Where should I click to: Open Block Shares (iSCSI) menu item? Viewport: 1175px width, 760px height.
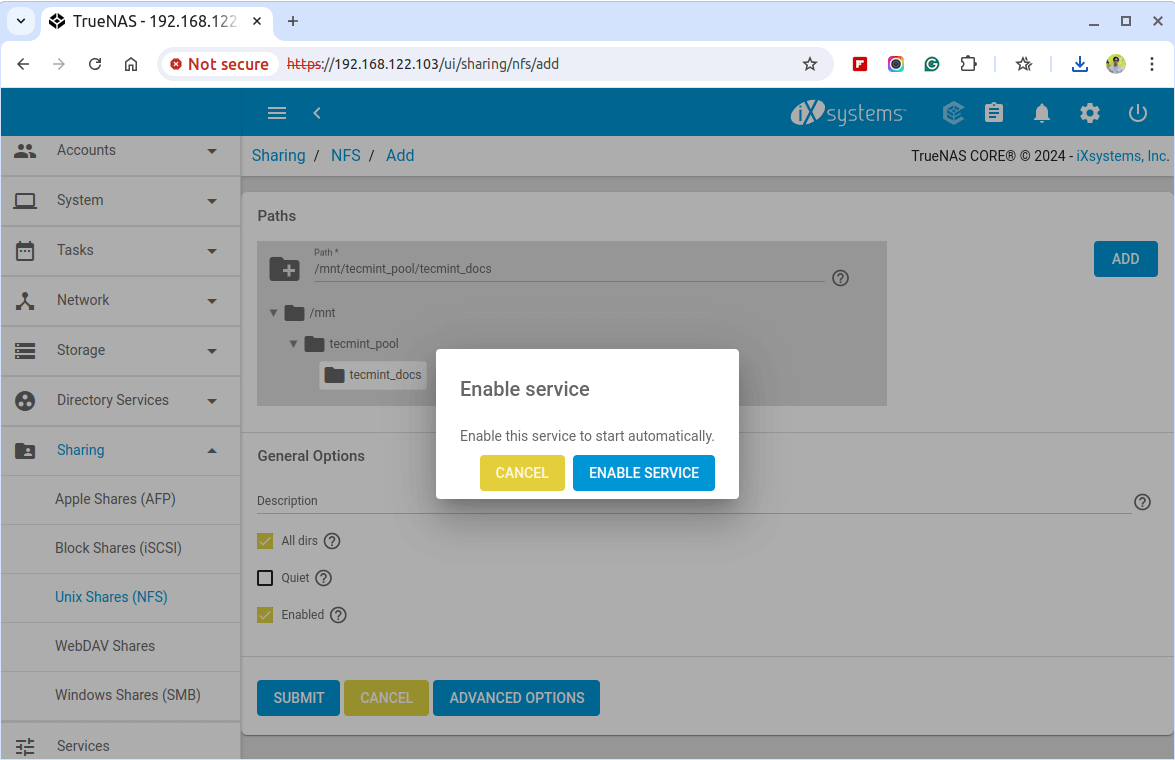coord(118,548)
